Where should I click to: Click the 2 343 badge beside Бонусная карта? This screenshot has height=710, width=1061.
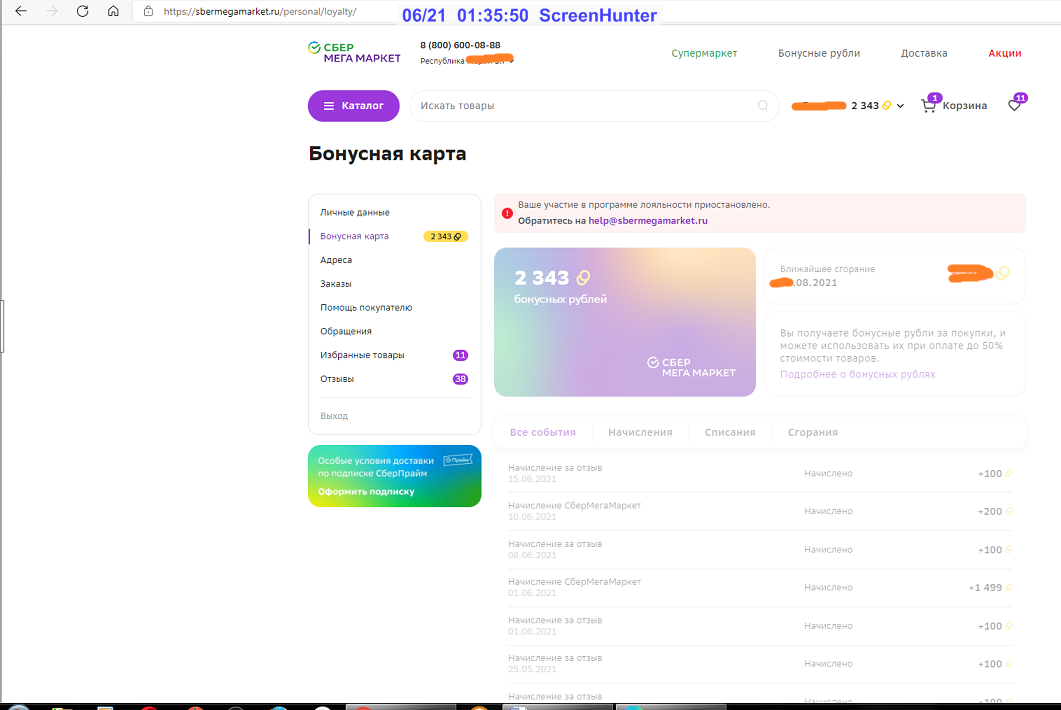point(445,236)
